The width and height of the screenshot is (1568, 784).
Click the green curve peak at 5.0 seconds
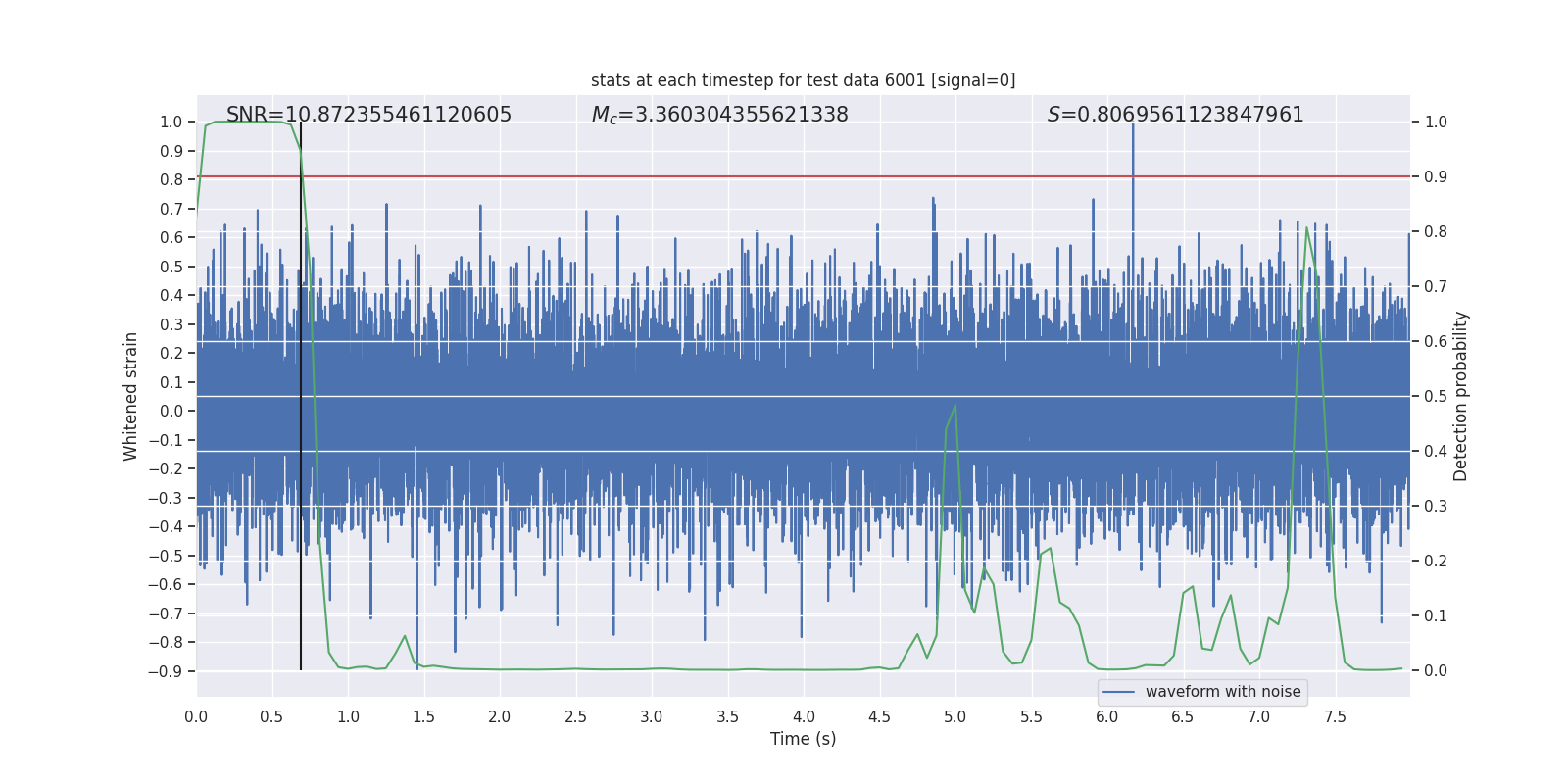click(955, 406)
